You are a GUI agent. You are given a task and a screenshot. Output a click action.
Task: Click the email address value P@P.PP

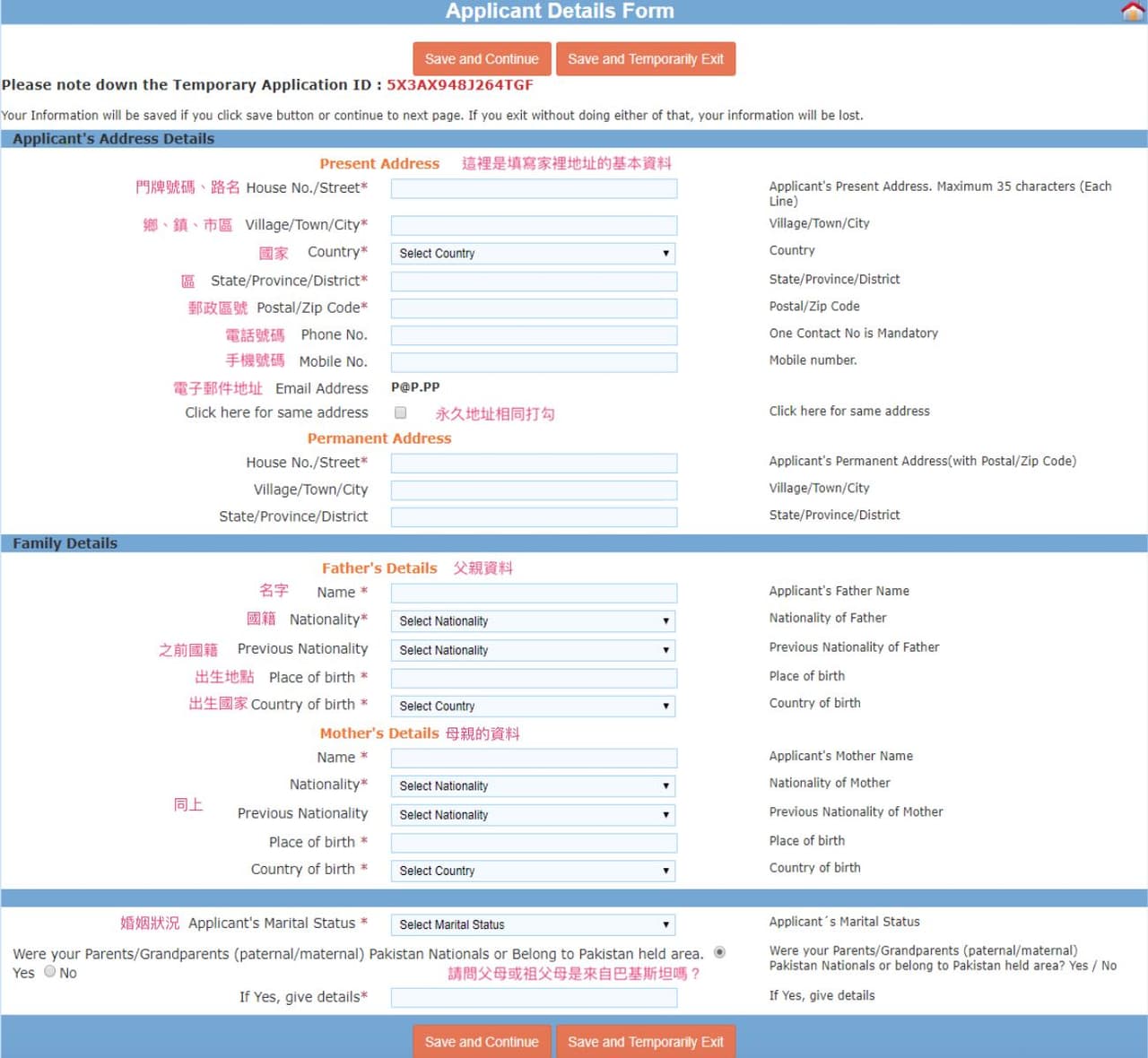coord(415,387)
